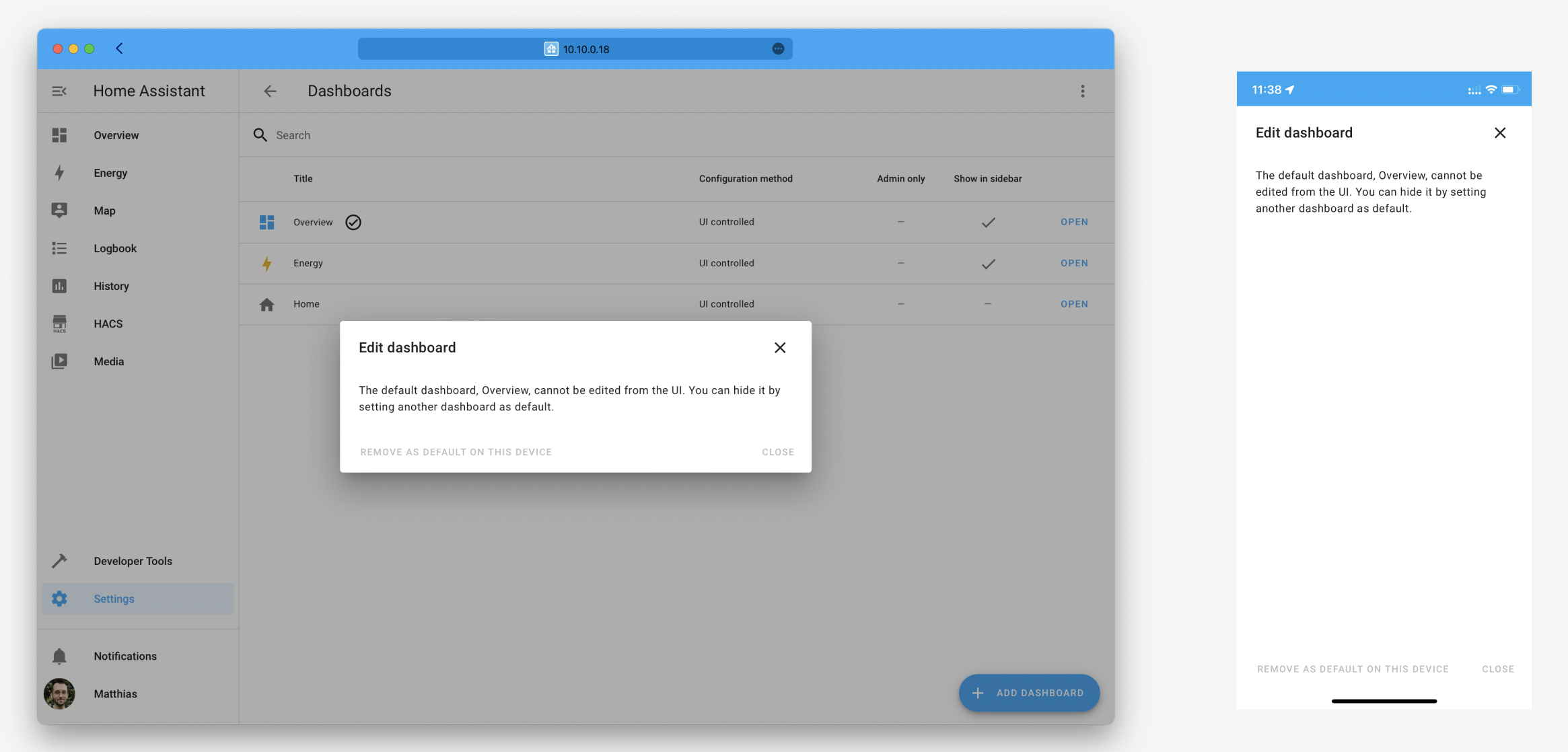Click the HACS store icon in sidebar

(59, 324)
